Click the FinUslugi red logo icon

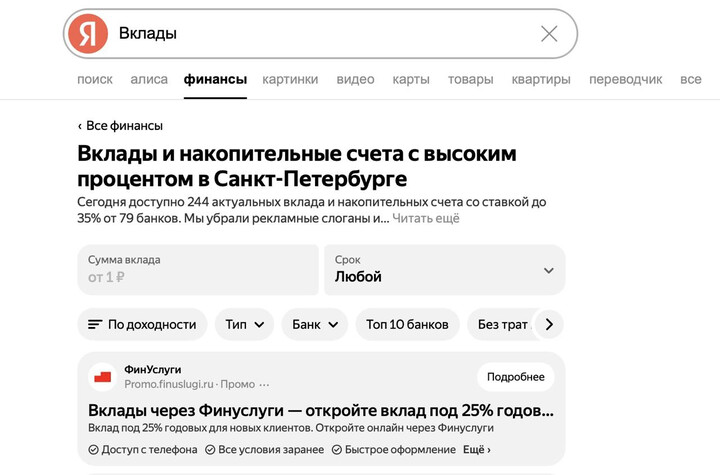coord(102,377)
